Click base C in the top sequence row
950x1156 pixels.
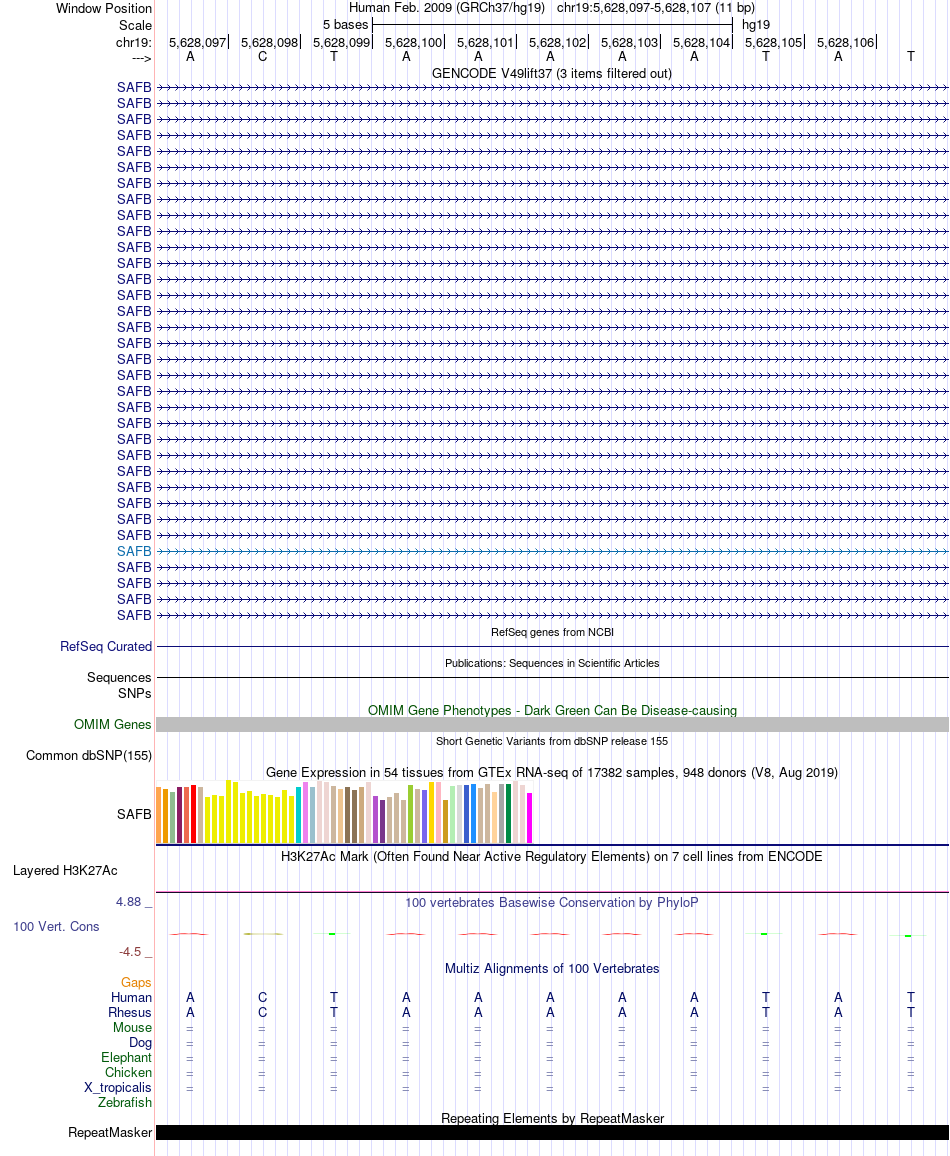262,57
